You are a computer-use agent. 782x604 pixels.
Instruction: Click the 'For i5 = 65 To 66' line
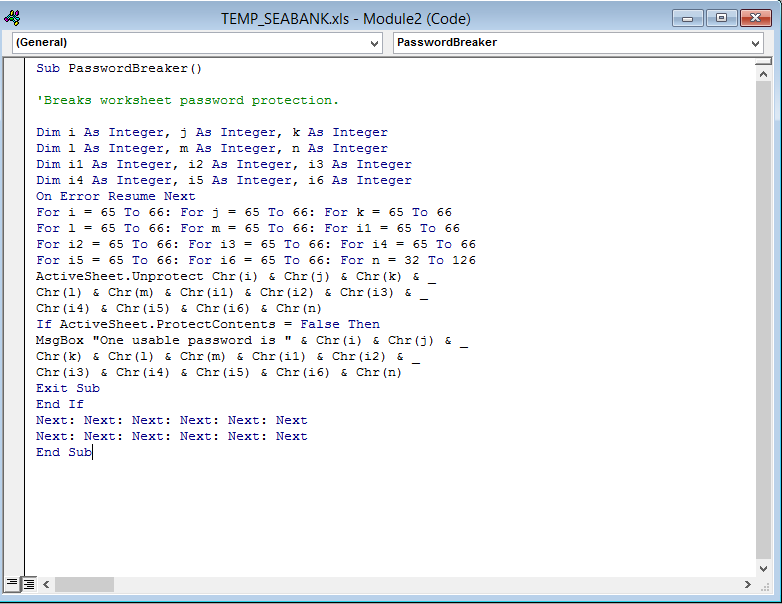tap(255, 260)
